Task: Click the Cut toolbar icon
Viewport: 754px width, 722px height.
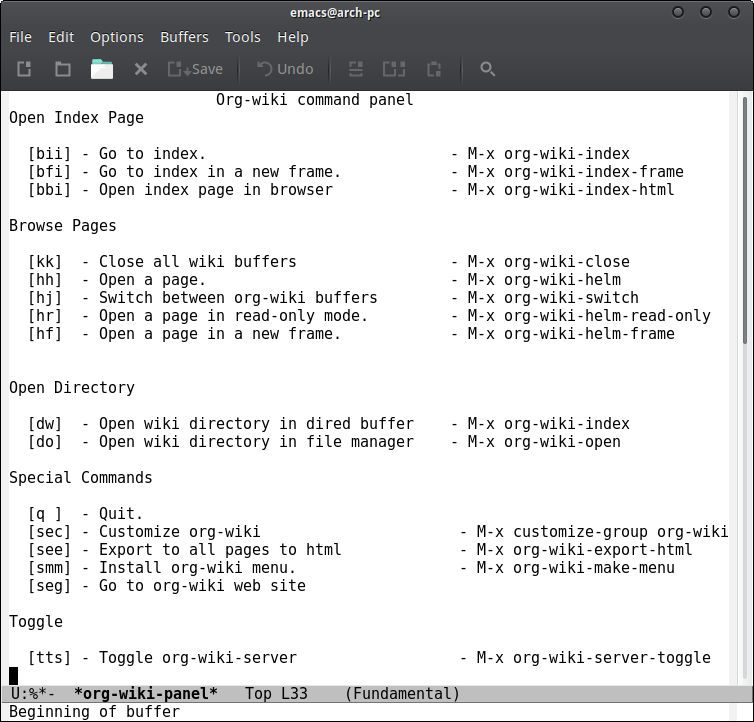Action: [356, 69]
